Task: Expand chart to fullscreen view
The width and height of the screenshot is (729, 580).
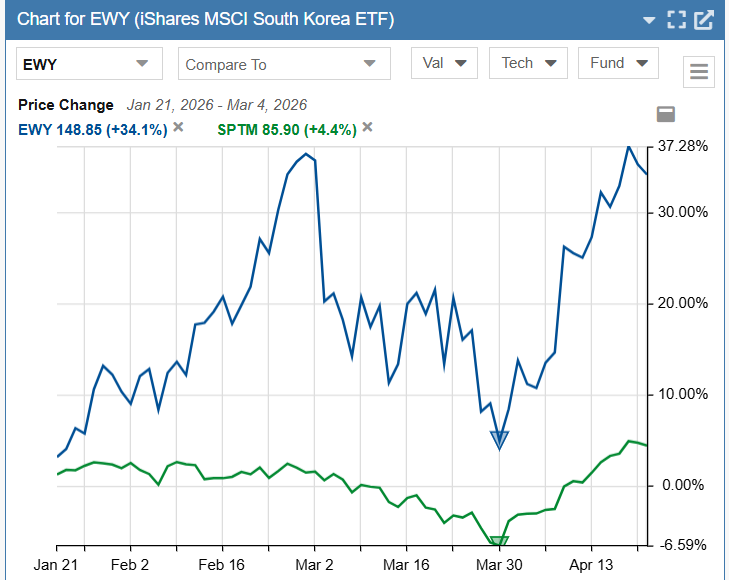Action: (x=676, y=20)
